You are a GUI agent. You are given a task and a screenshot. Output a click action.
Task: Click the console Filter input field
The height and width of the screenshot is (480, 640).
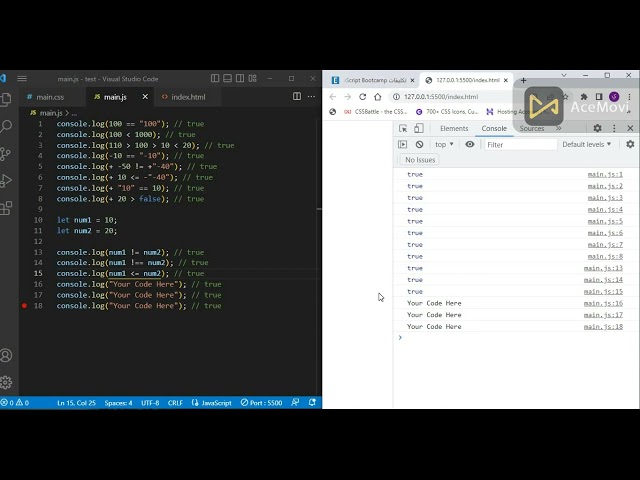520,144
